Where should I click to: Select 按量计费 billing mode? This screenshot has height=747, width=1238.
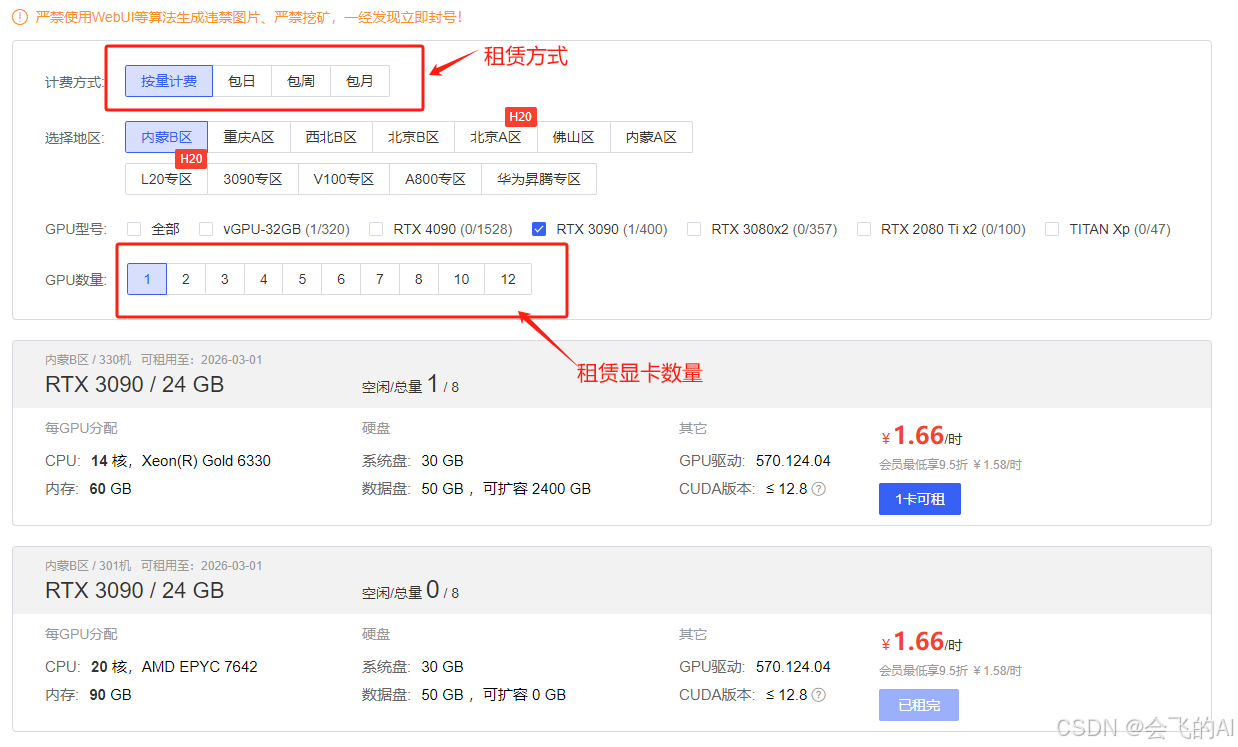[x=169, y=81]
